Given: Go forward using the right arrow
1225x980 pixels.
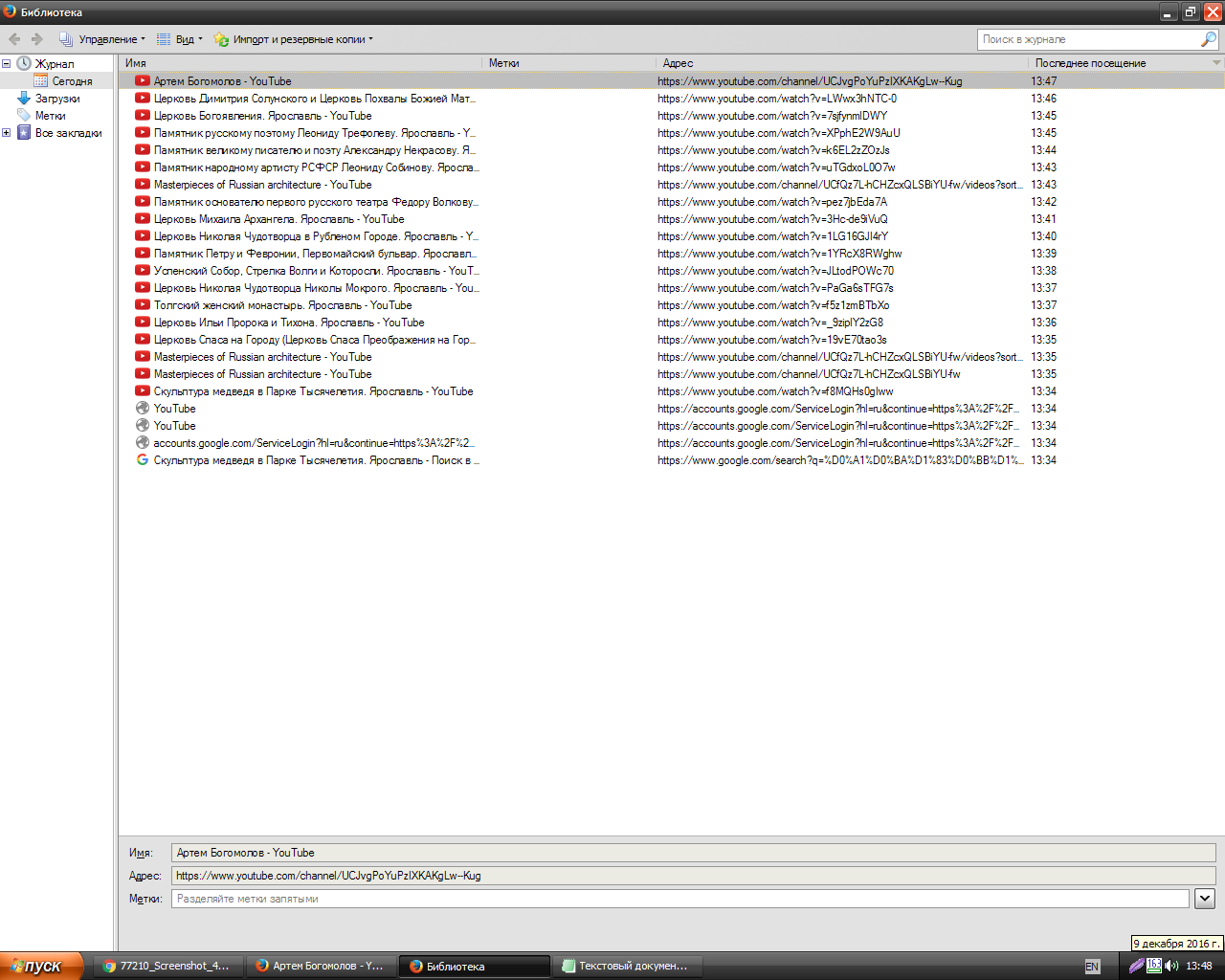Looking at the screenshot, I should [37, 39].
